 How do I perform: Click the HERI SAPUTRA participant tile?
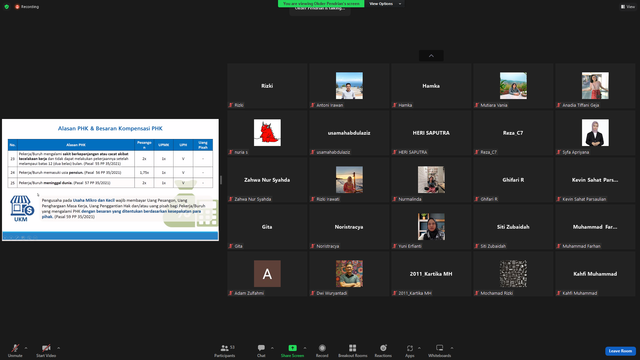(x=431, y=133)
